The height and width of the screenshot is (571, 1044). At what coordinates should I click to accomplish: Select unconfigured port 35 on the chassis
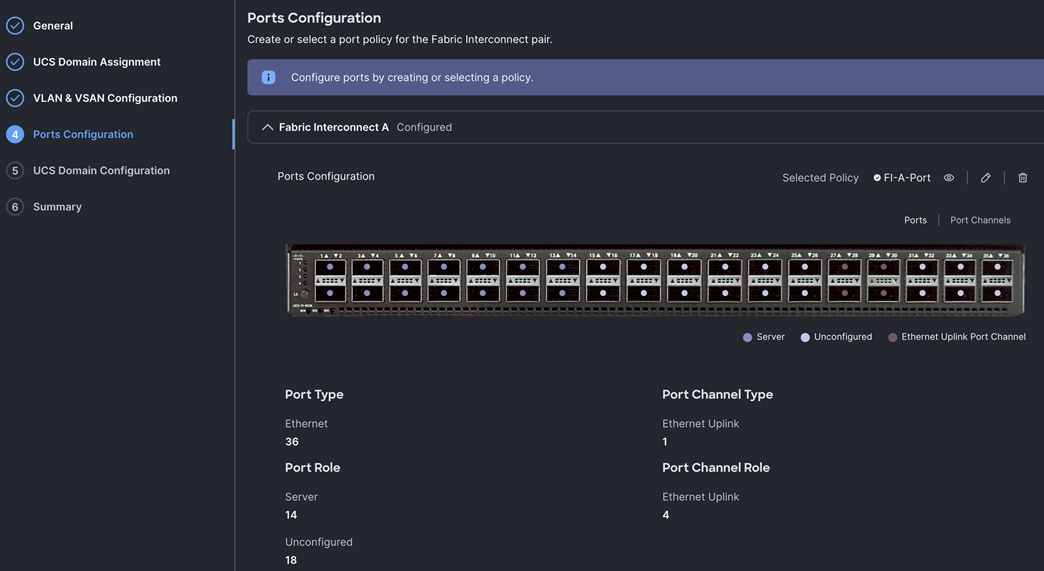click(x=997, y=267)
